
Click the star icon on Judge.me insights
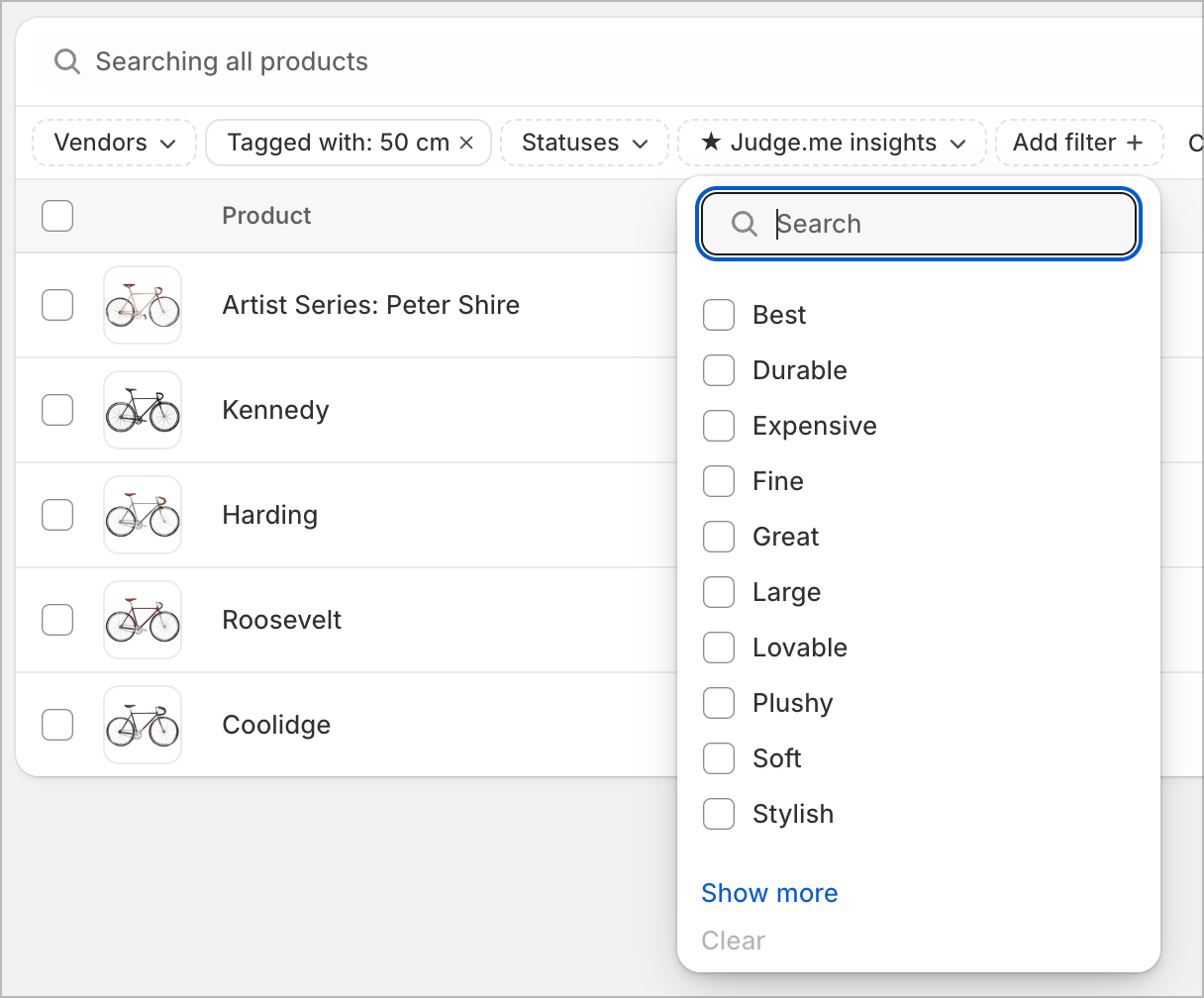coord(711,143)
